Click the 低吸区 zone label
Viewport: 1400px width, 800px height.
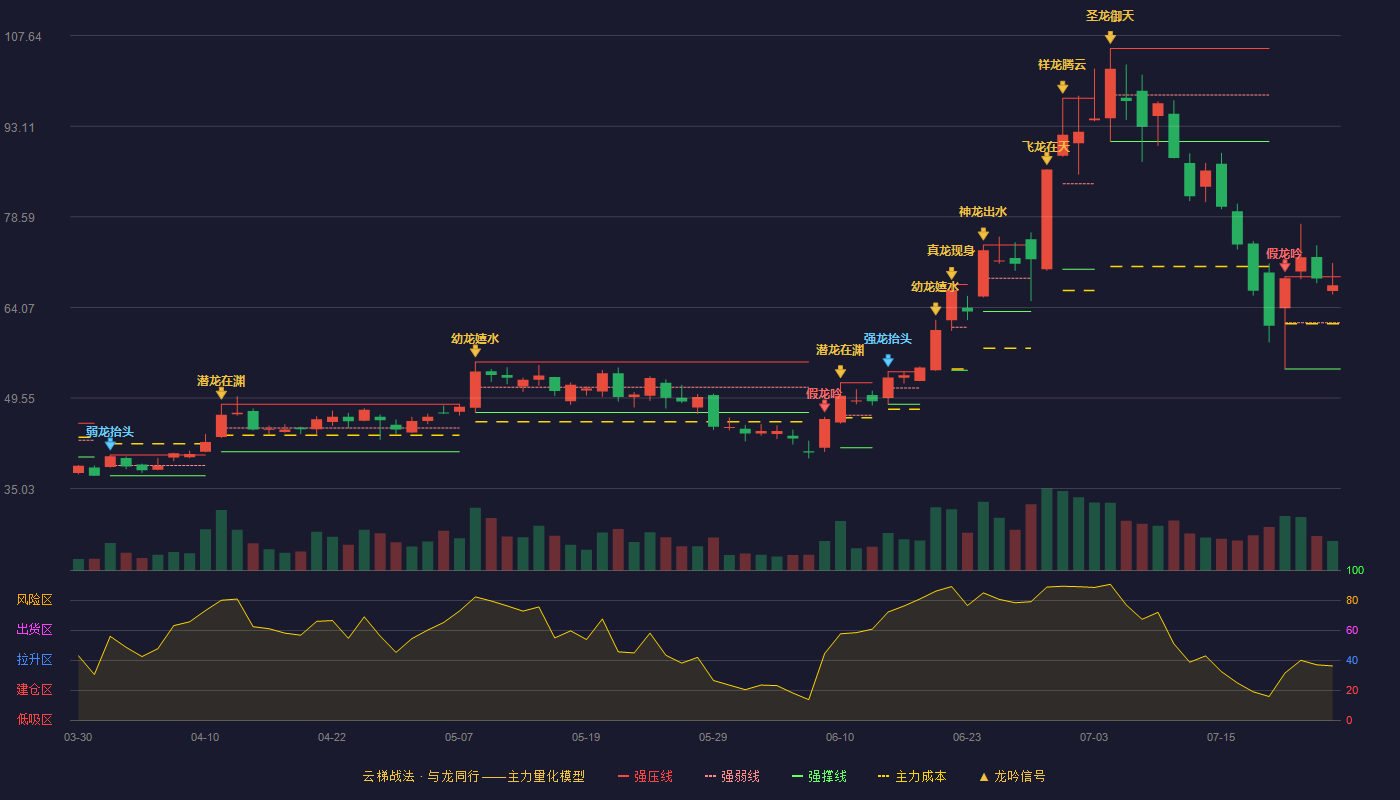click(x=34, y=719)
